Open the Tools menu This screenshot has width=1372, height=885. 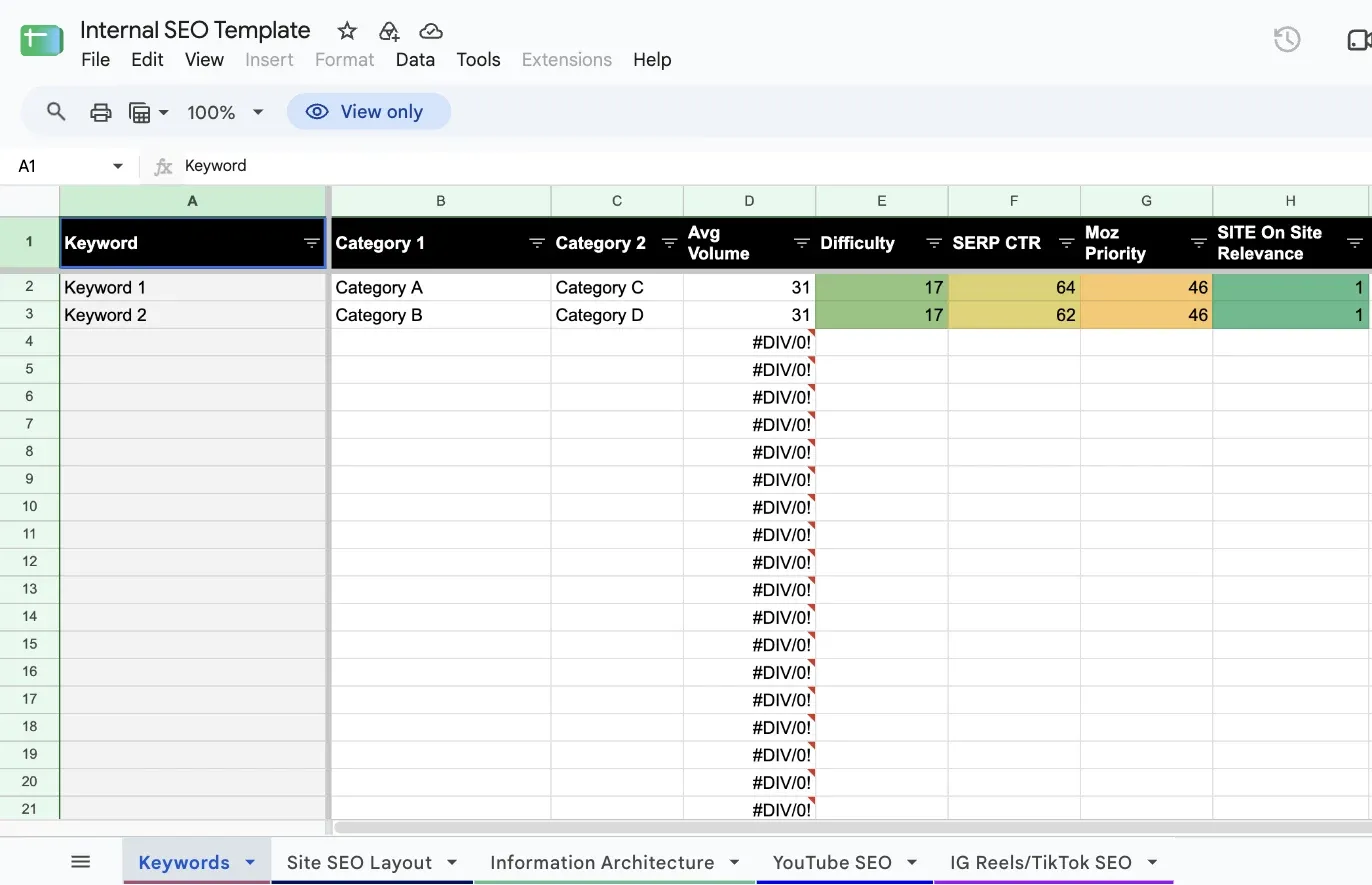pos(478,60)
